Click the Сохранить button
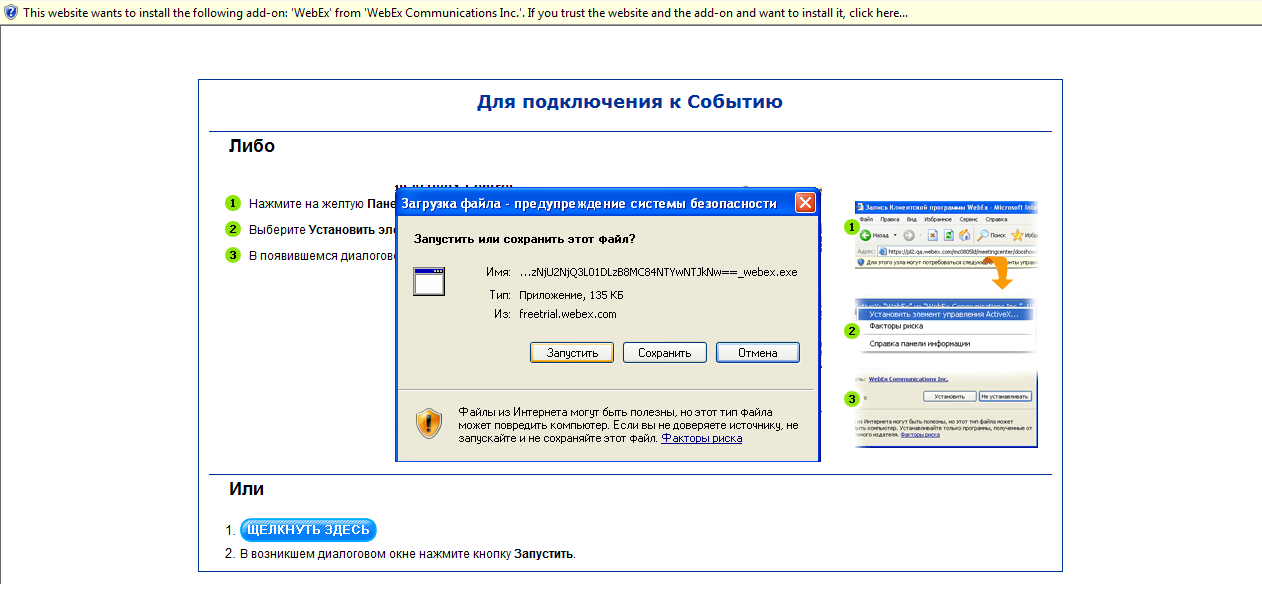The width and height of the screenshot is (1262, 590). coord(665,353)
